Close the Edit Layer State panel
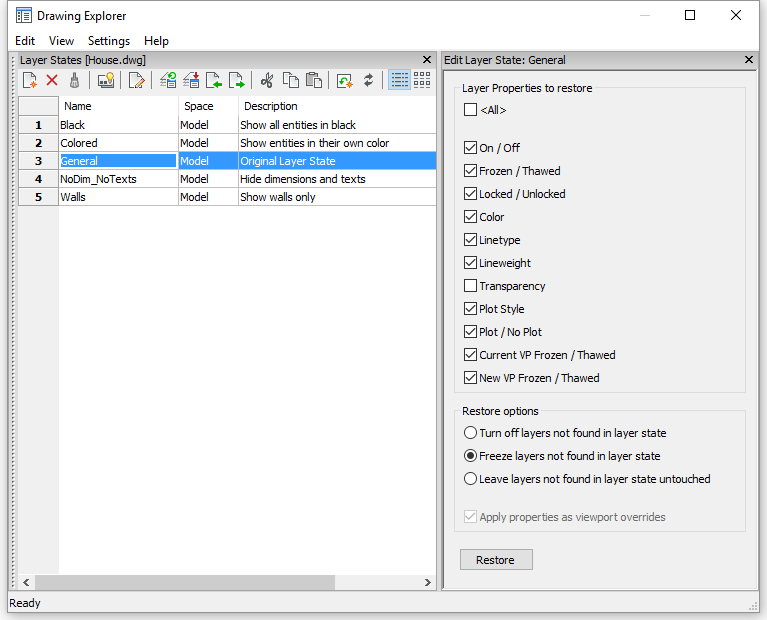 749,60
